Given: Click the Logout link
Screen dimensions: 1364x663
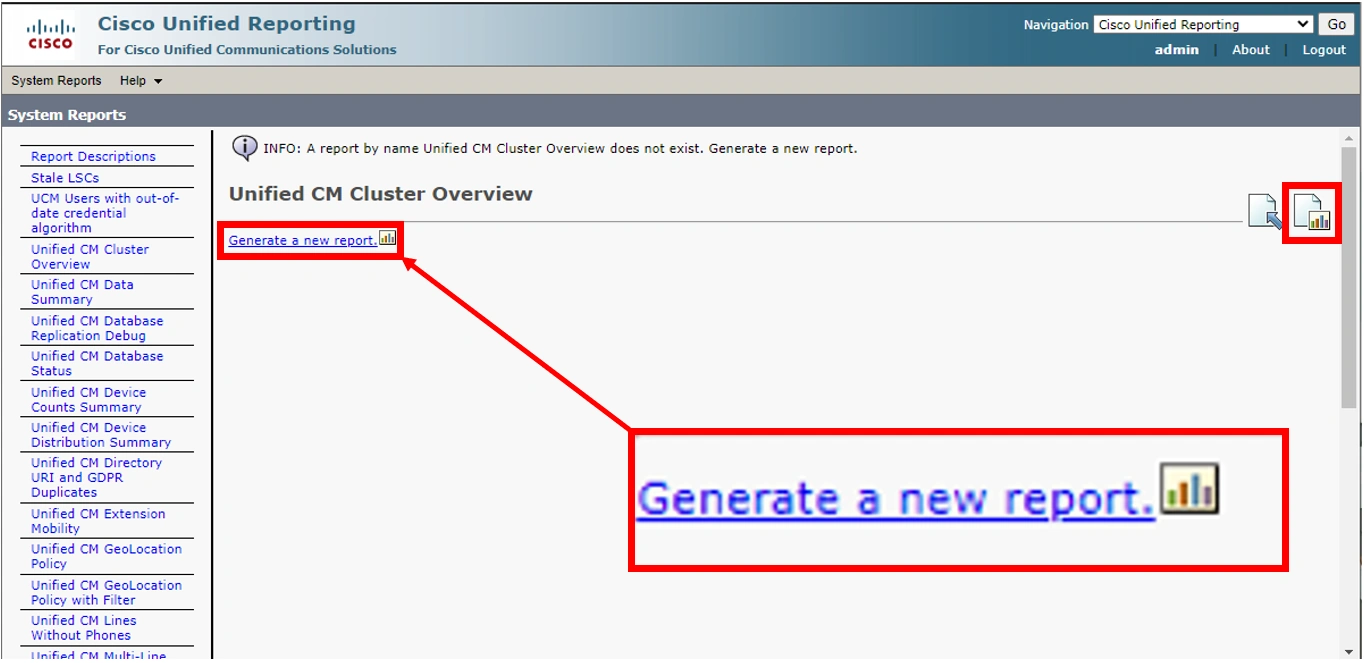Looking at the screenshot, I should tap(1324, 50).
